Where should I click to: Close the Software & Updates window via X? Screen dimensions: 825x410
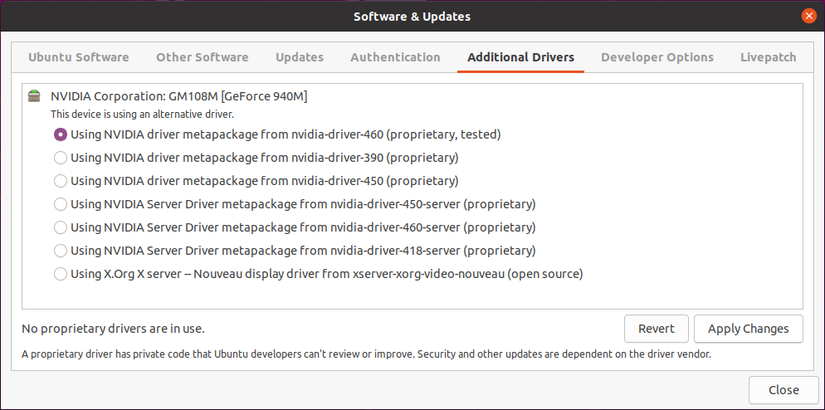coord(808,16)
